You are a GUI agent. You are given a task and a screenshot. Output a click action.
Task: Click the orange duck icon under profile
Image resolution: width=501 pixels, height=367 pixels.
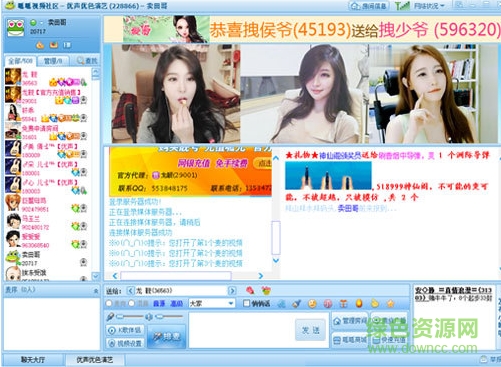point(40,45)
